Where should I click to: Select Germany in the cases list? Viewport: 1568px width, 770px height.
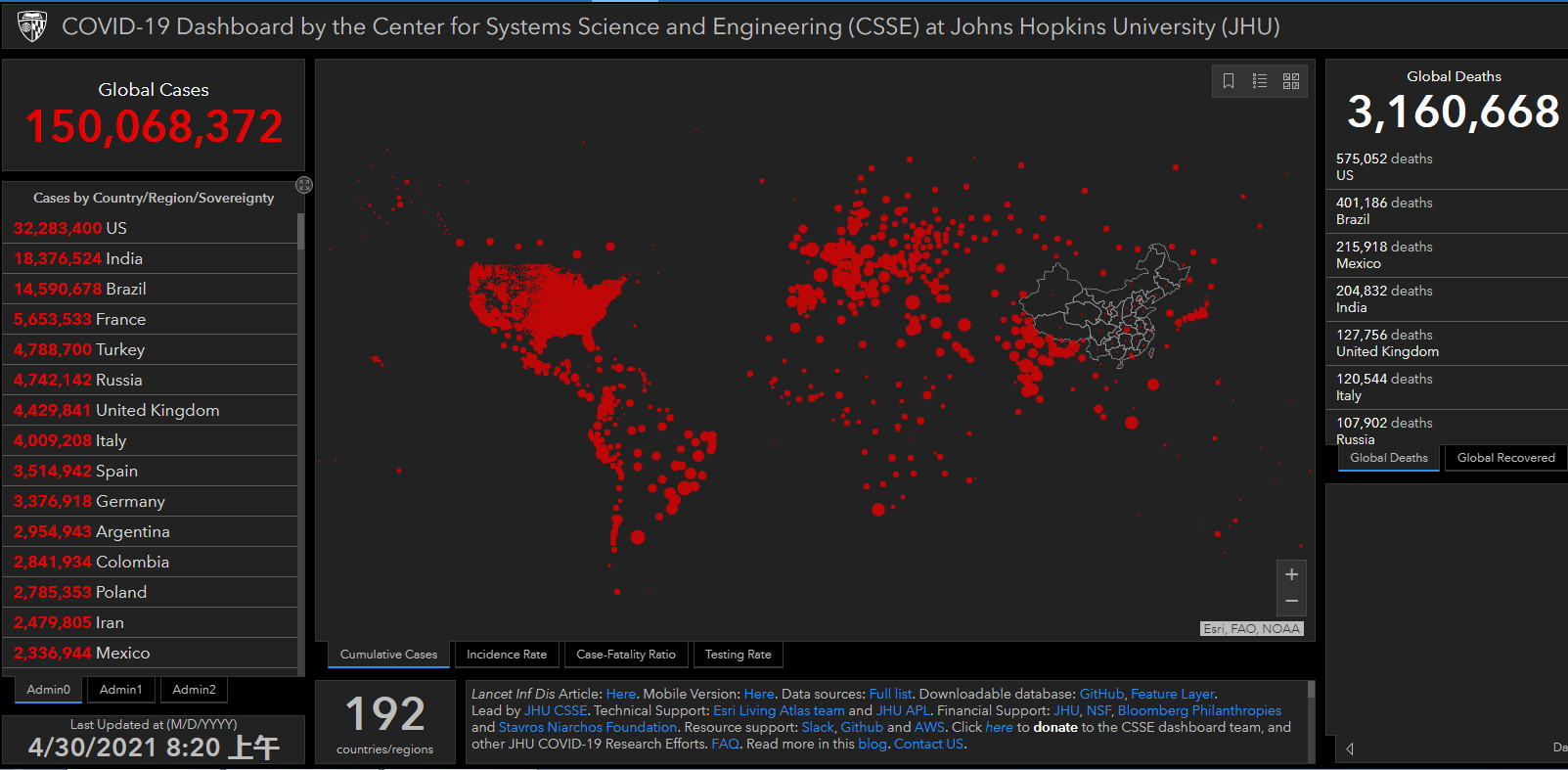[151, 501]
